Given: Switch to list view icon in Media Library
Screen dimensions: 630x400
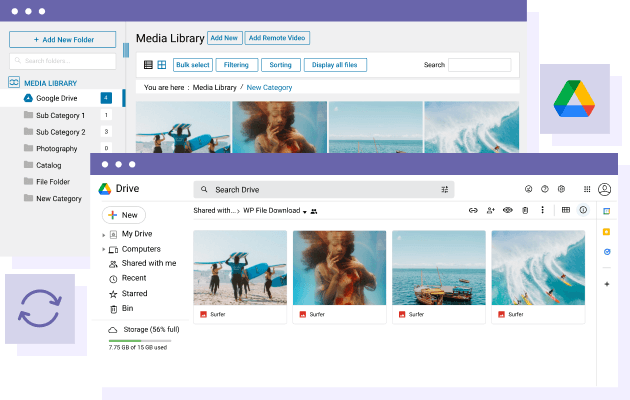Looking at the screenshot, I should [x=148, y=65].
